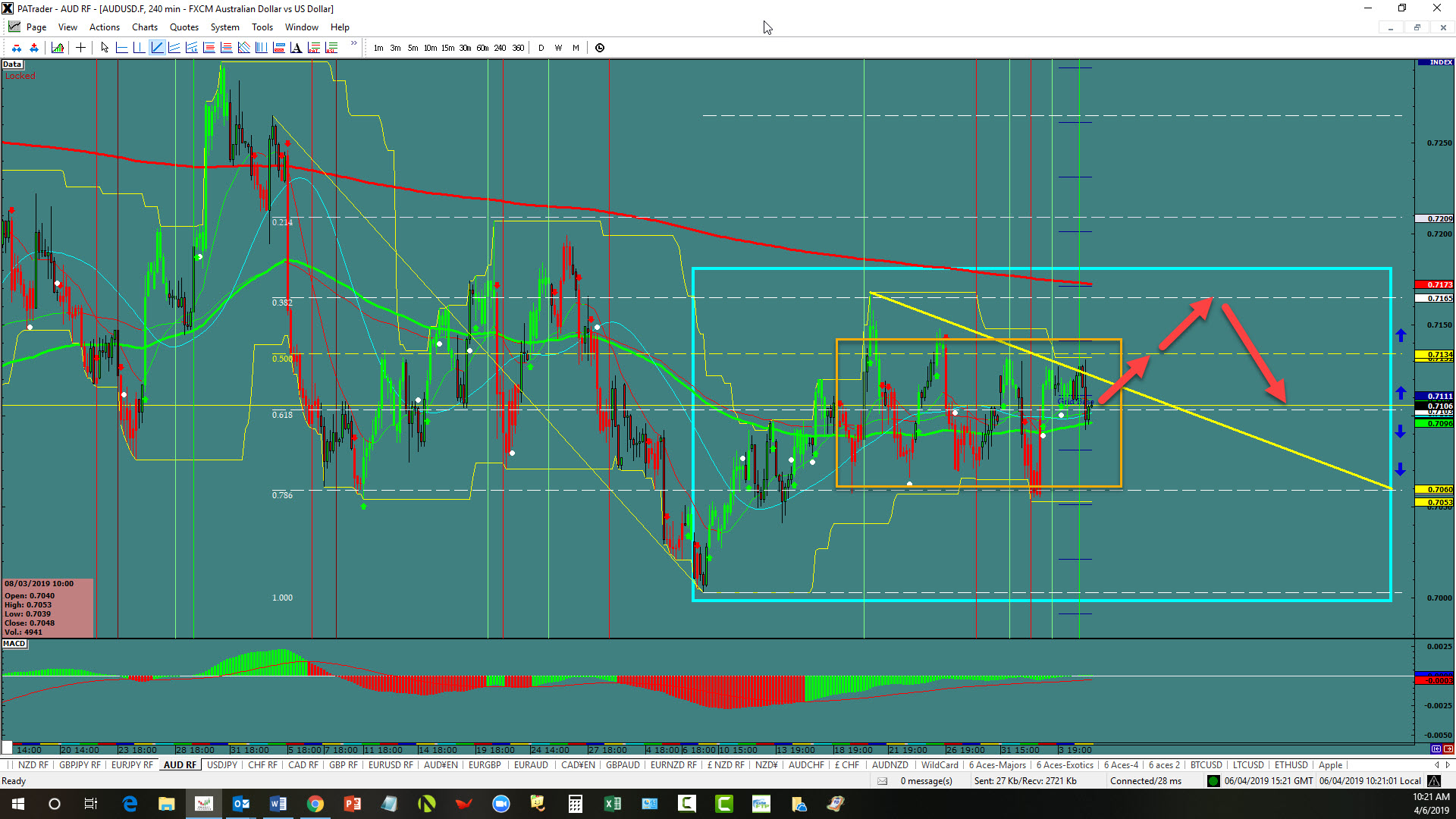The width and height of the screenshot is (1456, 819).
Task: Switch chart to Daily timeframe
Action: 541,48
